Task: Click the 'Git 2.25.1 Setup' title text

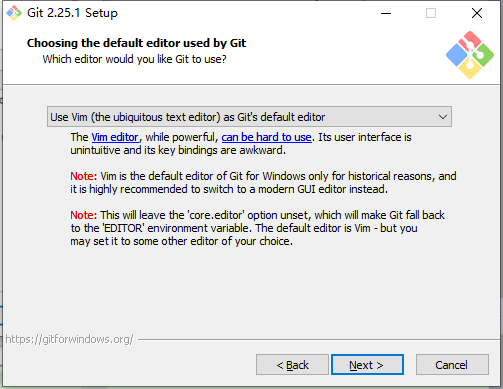Action: (72, 13)
